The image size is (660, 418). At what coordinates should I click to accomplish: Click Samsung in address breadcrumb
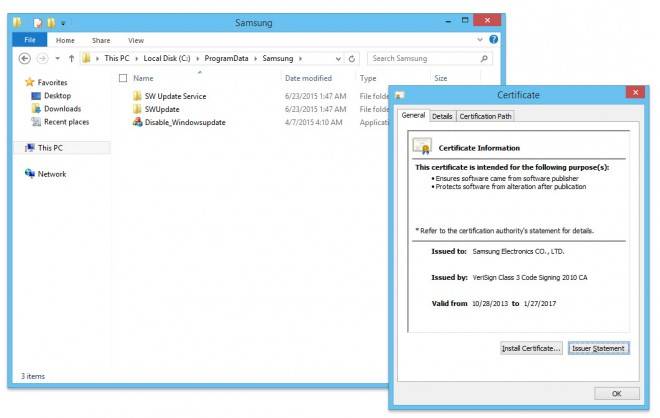tap(277, 58)
